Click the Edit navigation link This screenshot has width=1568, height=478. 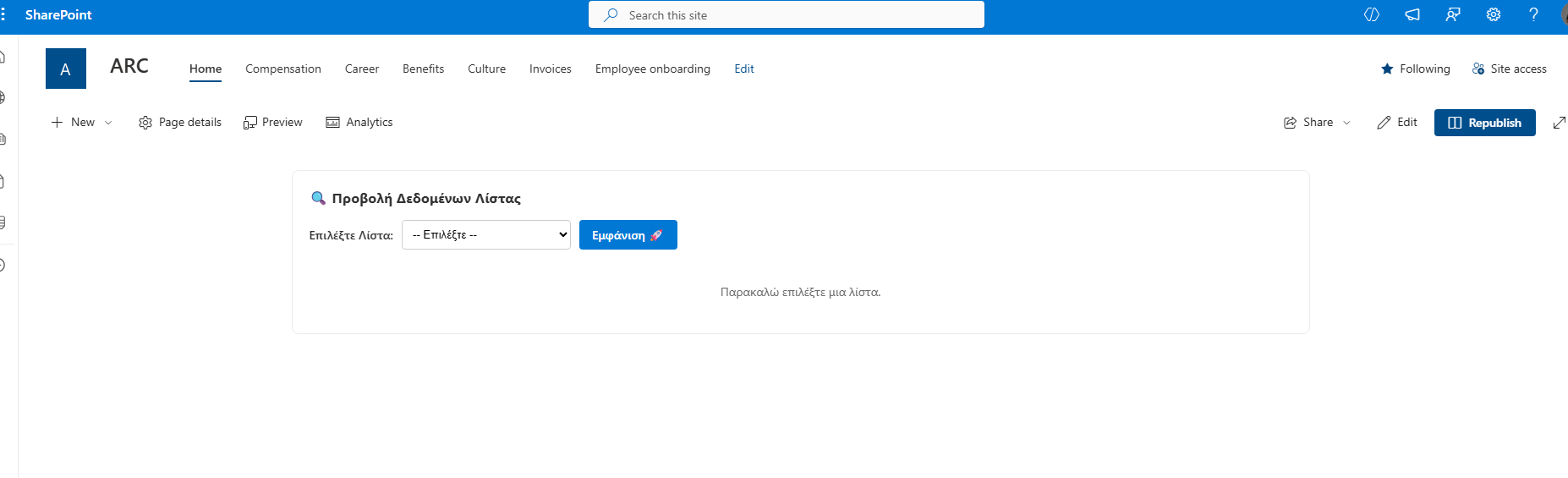click(743, 69)
